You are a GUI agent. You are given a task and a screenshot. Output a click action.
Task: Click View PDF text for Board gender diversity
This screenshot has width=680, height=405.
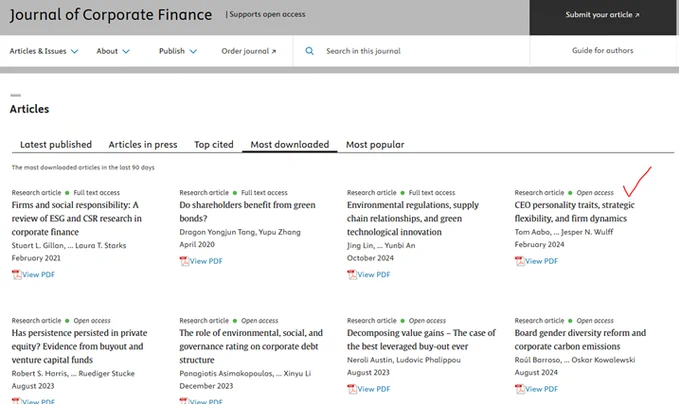pos(541,389)
